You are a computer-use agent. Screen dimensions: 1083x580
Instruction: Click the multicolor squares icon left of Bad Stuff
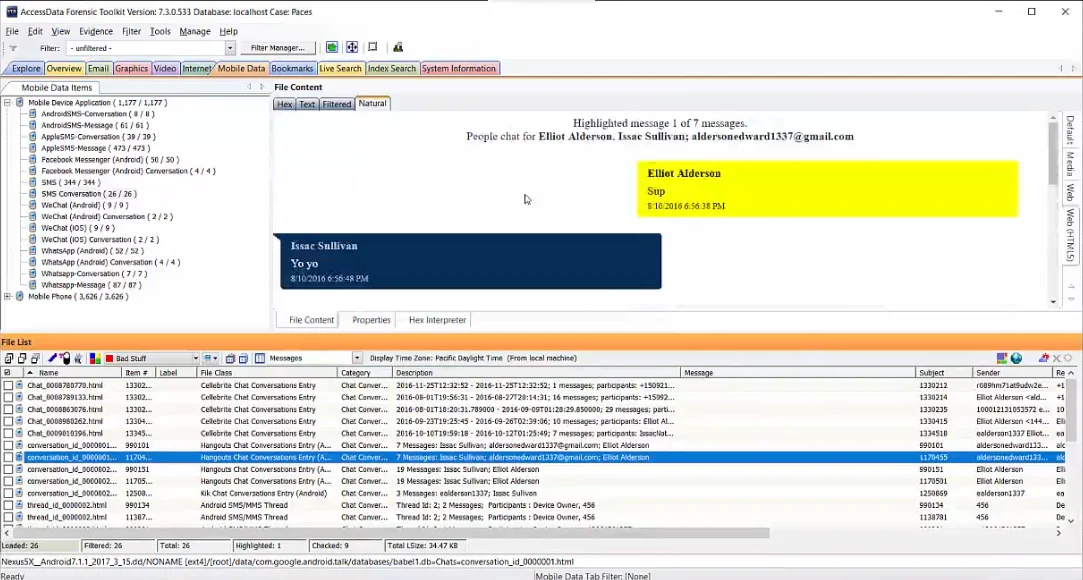pyautogui.click(x=95, y=358)
